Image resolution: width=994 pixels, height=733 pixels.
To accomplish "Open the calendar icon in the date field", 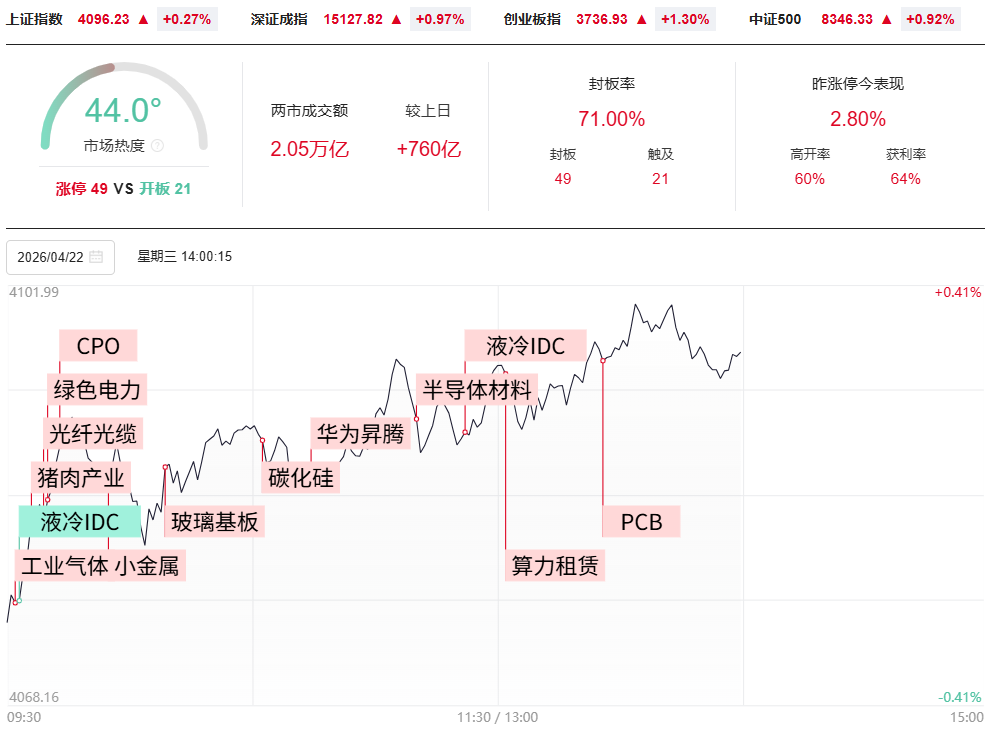I will click(96, 257).
